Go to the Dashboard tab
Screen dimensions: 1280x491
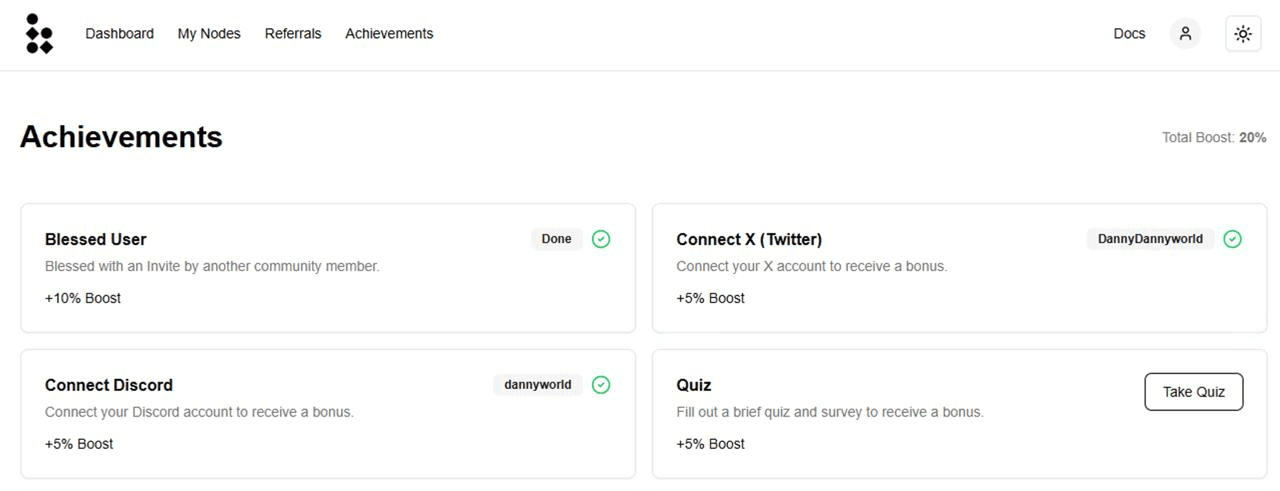[119, 33]
